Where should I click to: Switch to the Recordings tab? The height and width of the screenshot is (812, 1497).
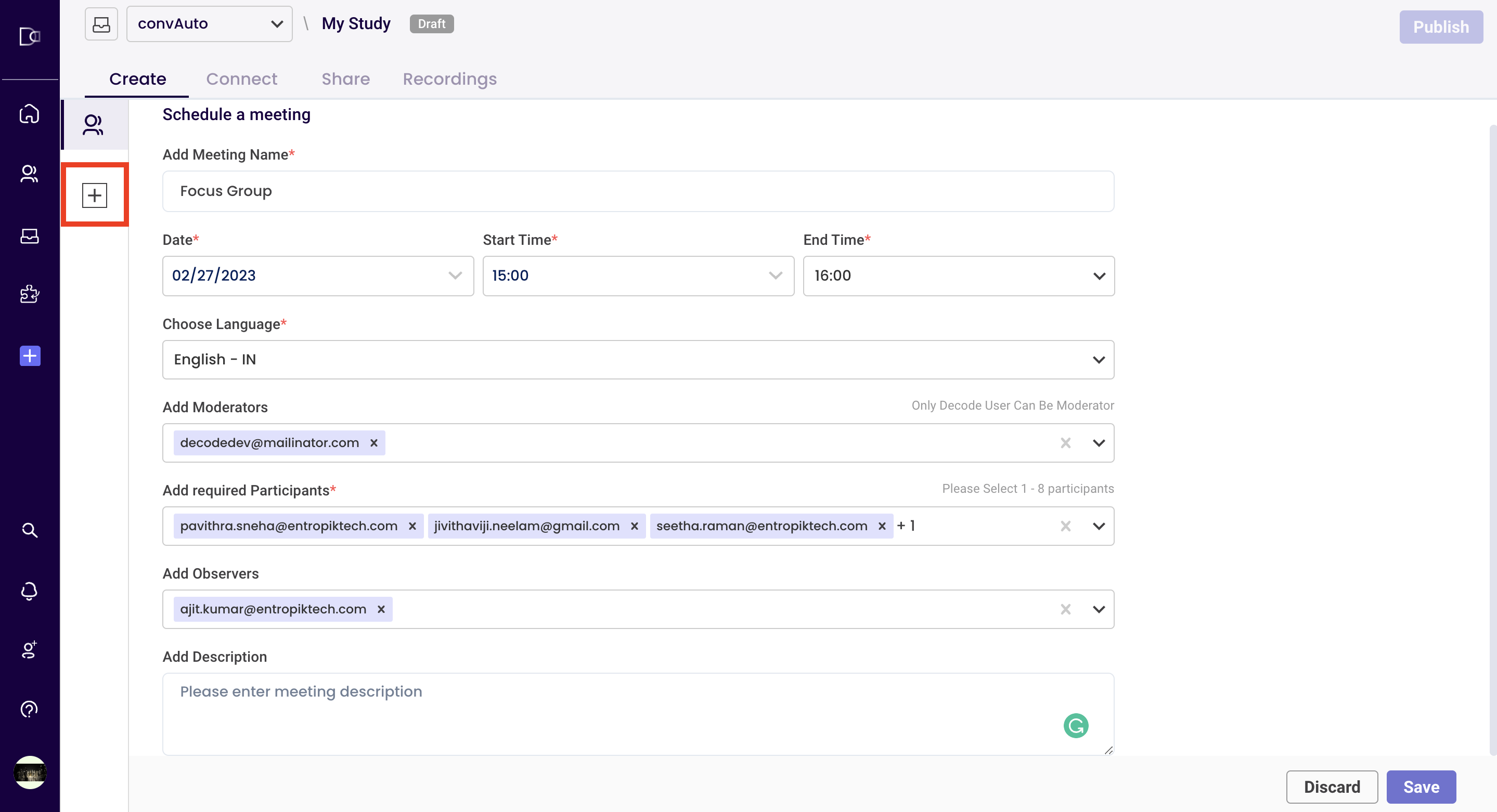[x=450, y=78]
